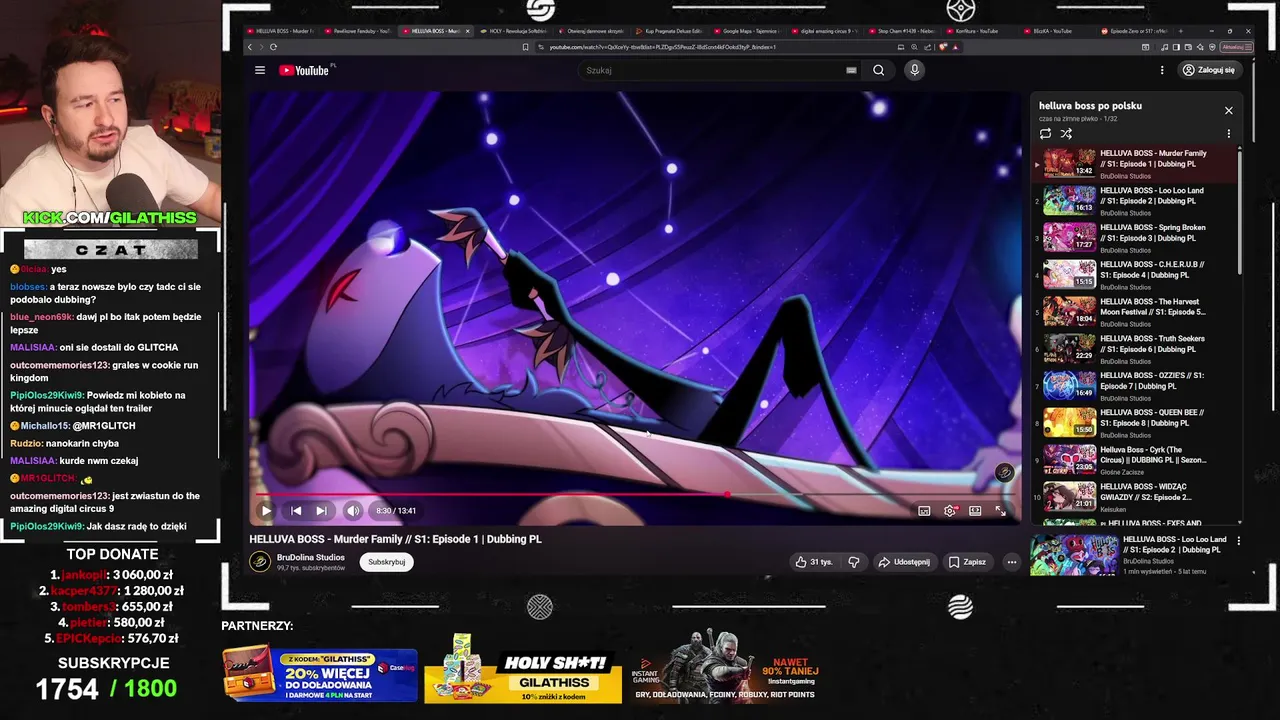Select Murder Family Episode 1 playlist entry
Image resolution: width=1280 pixels, height=720 pixels.
pyautogui.click(x=1135, y=164)
